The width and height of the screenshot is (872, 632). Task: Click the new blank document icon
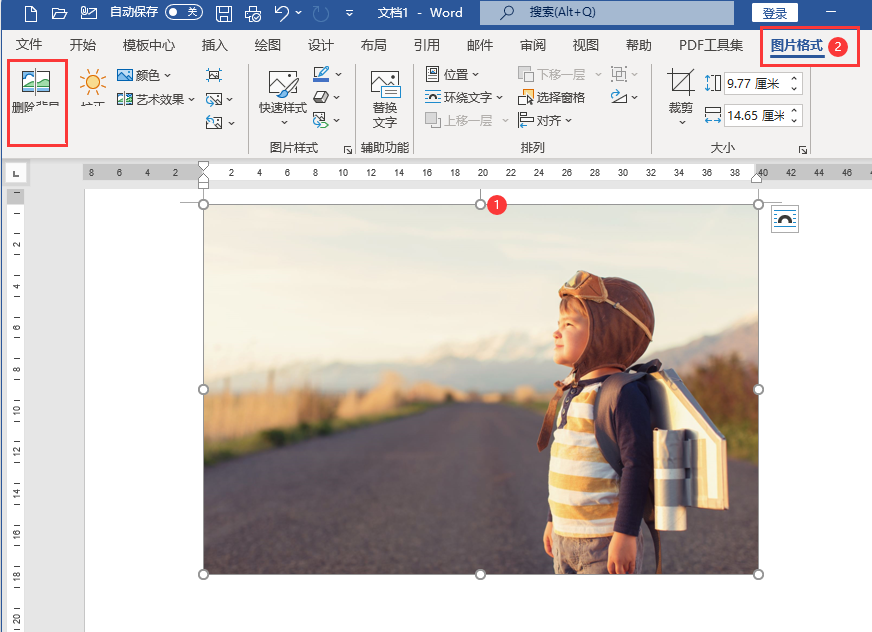30,13
